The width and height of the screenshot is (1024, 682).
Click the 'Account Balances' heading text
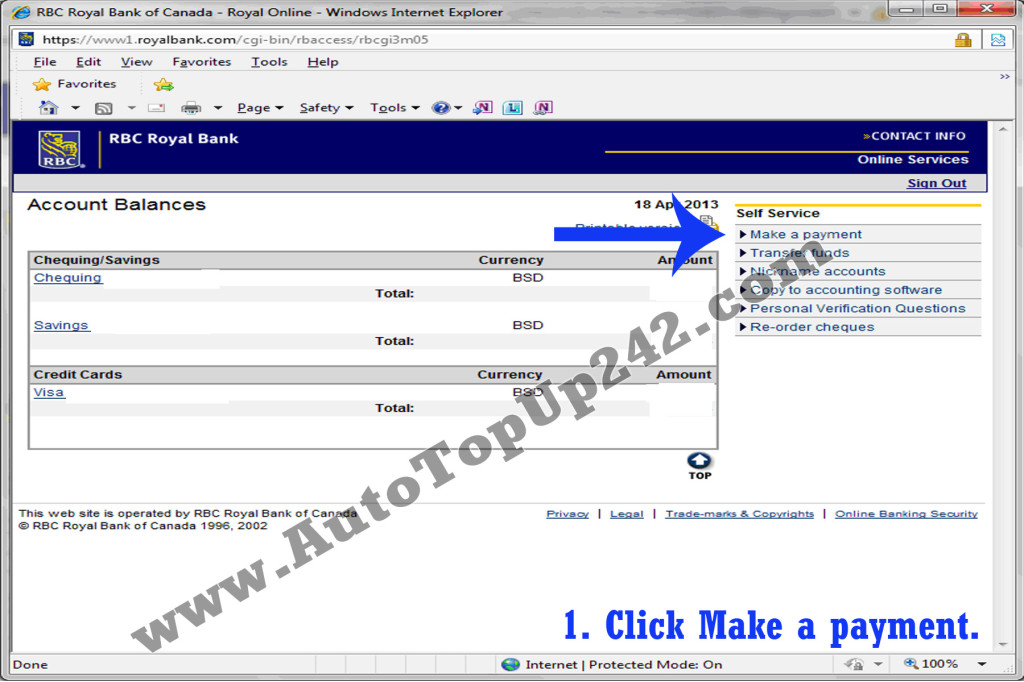pos(116,204)
